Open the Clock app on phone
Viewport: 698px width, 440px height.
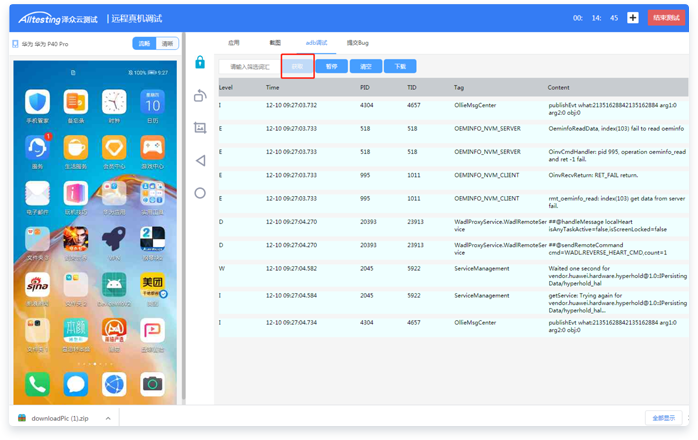[114, 102]
